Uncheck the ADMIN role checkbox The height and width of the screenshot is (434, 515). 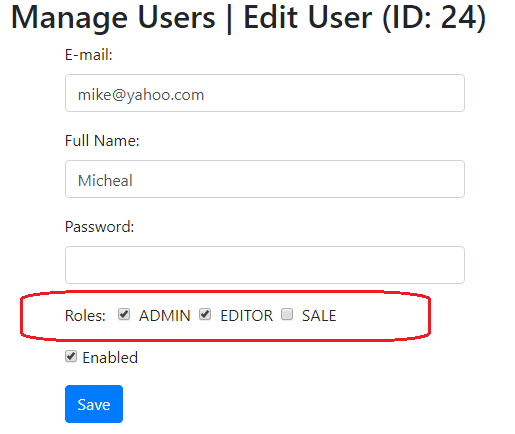click(124, 314)
